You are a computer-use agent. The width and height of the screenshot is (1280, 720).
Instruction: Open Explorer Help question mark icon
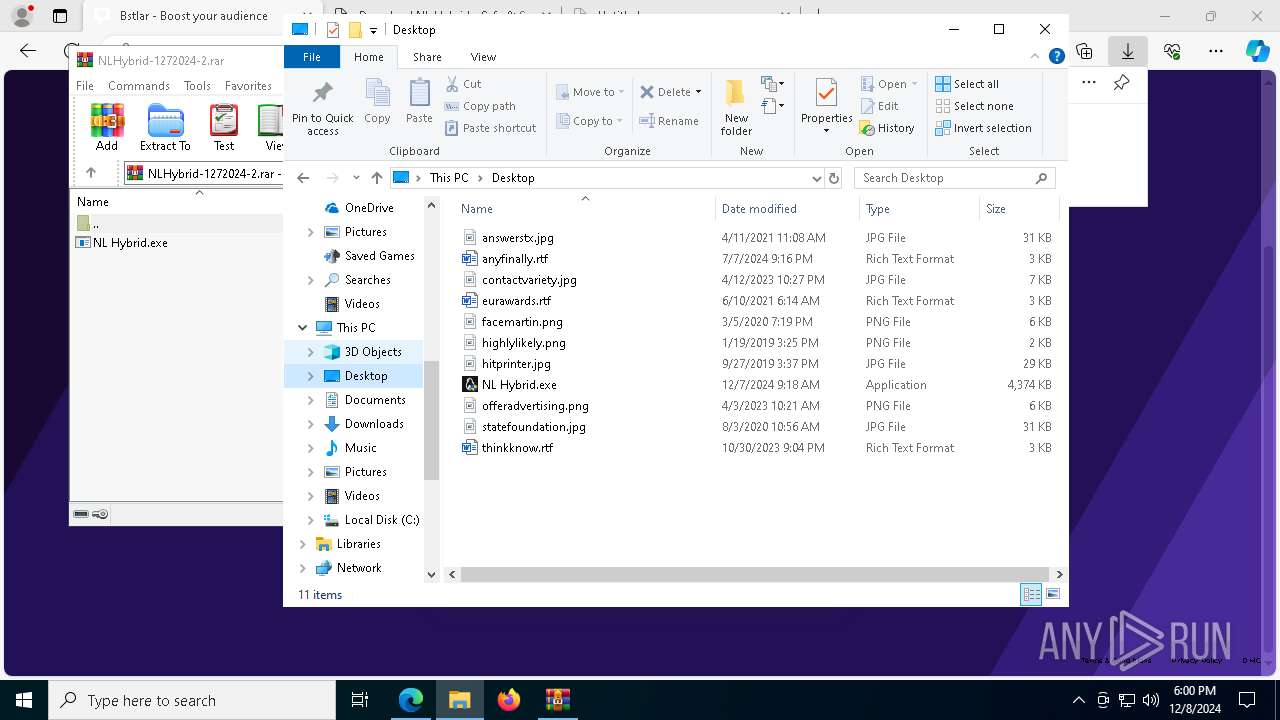(1056, 57)
